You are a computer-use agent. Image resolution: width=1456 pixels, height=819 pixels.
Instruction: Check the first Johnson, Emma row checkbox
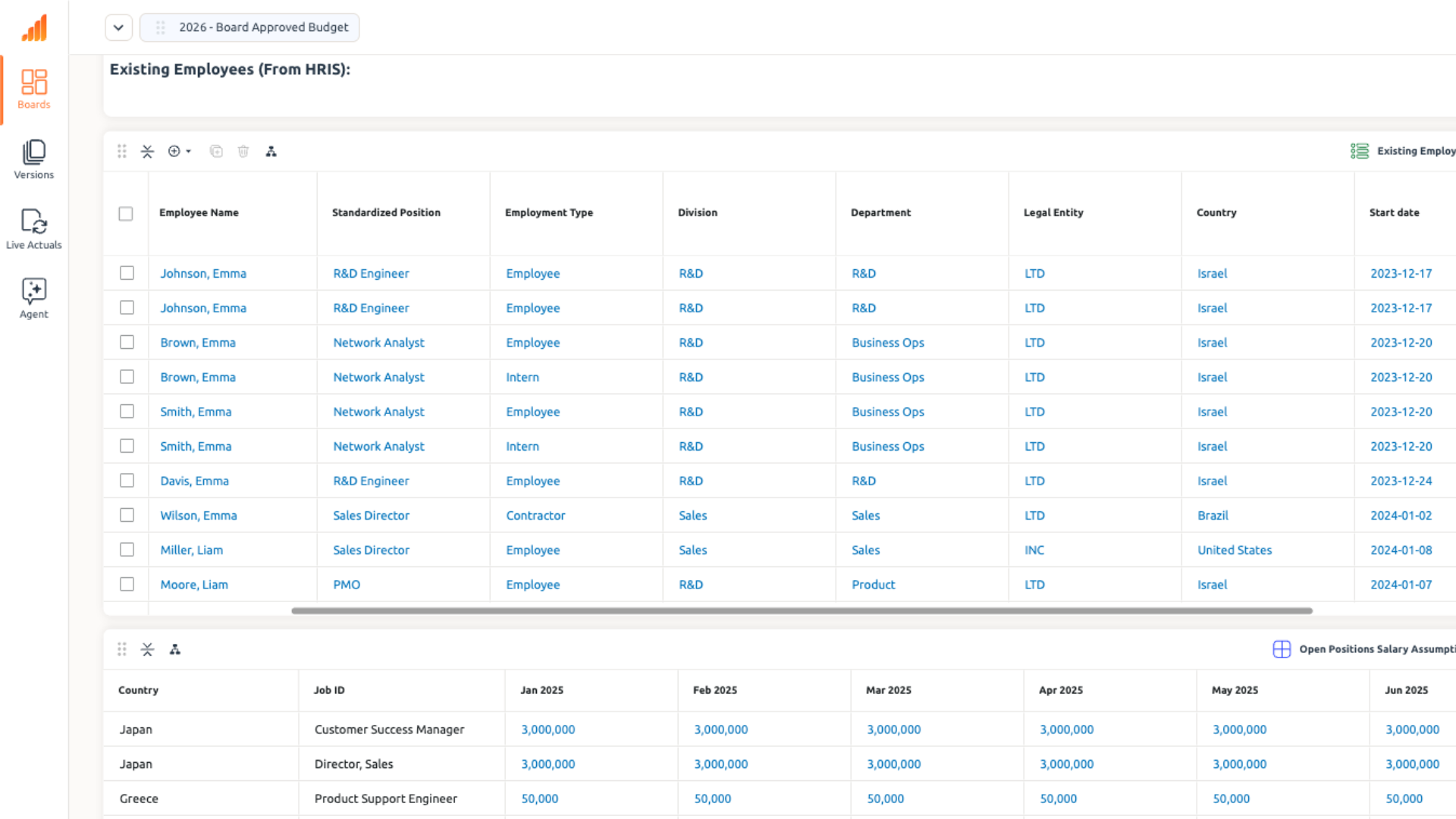coord(127,273)
